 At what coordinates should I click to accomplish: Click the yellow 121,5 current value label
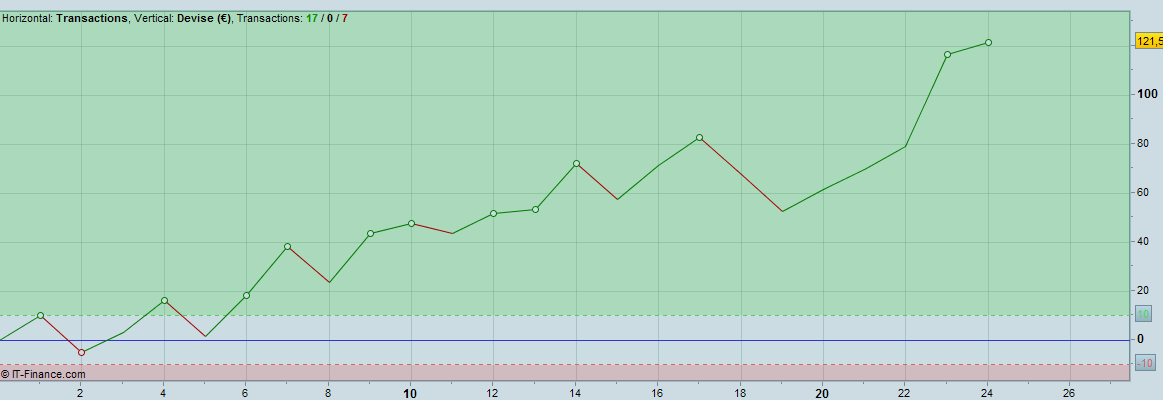[x=1149, y=42]
